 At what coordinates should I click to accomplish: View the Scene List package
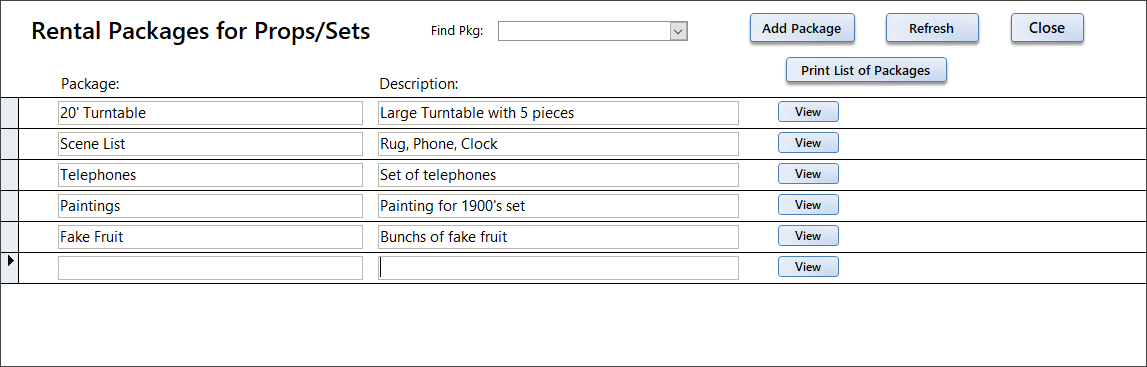tap(808, 143)
